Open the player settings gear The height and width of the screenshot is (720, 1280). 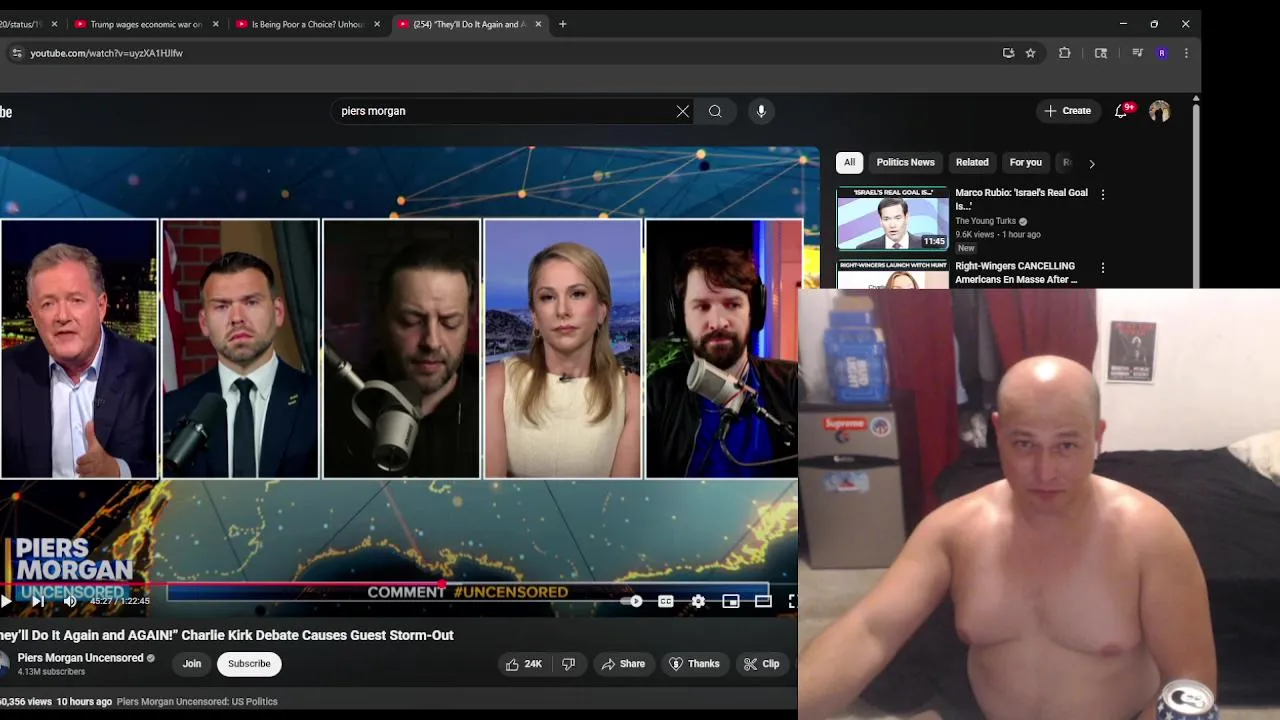click(x=698, y=601)
